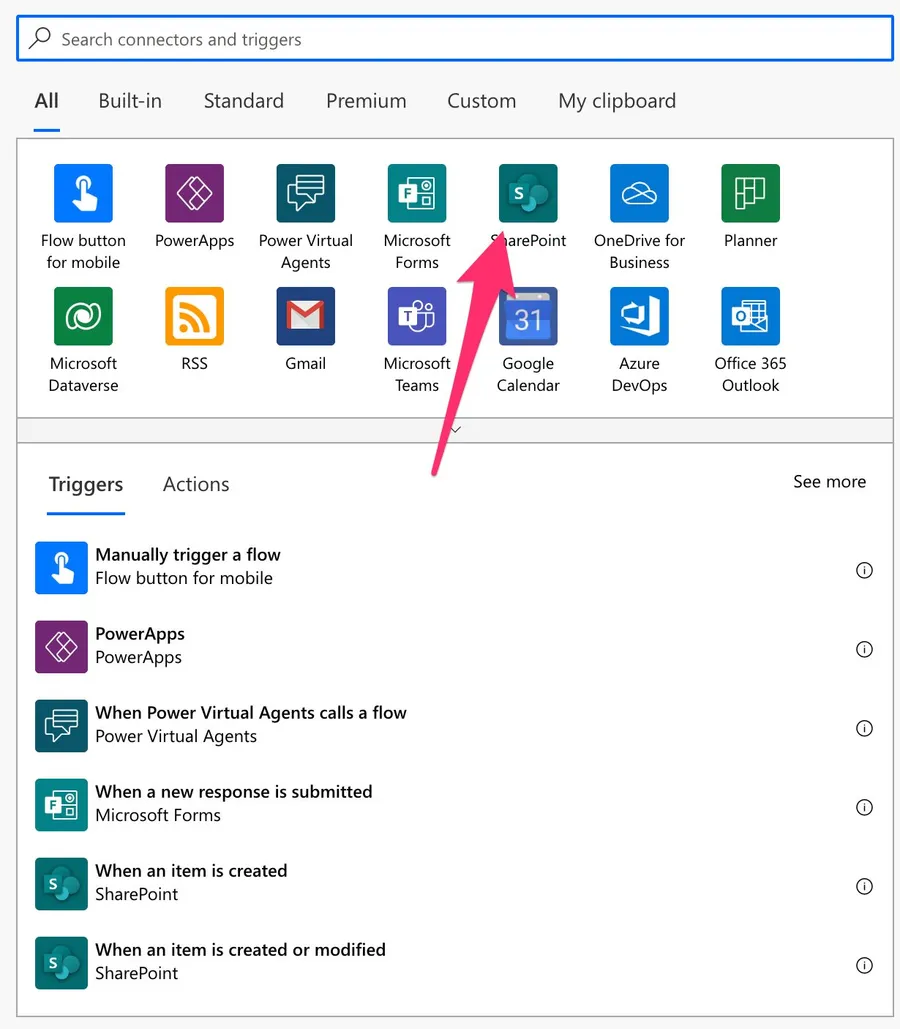The height and width of the screenshot is (1029, 900).
Task: Choose the Power Virtual Agents connector
Action: (x=306, y=194)
